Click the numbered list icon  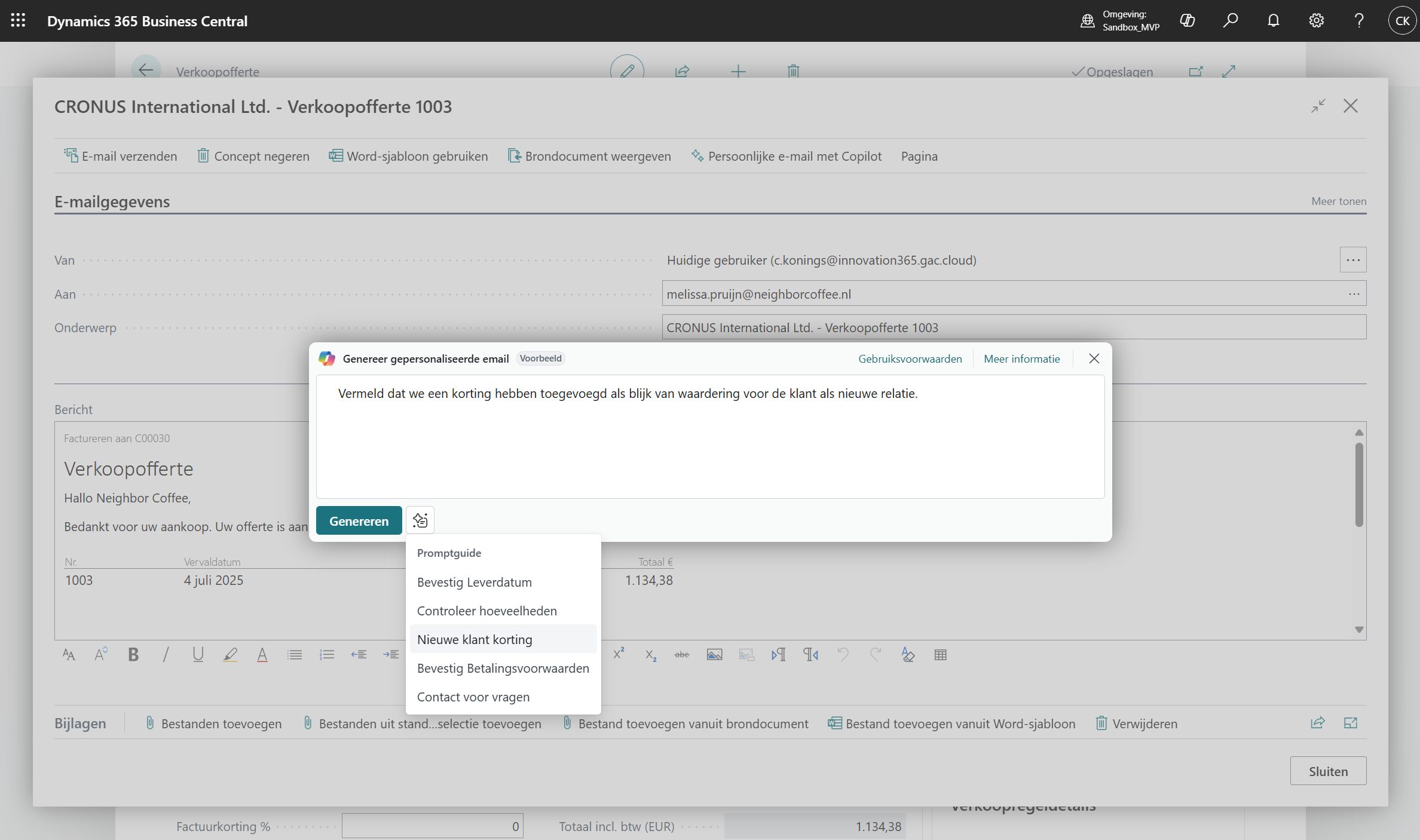pyautogui.click(x=326, y=655)
